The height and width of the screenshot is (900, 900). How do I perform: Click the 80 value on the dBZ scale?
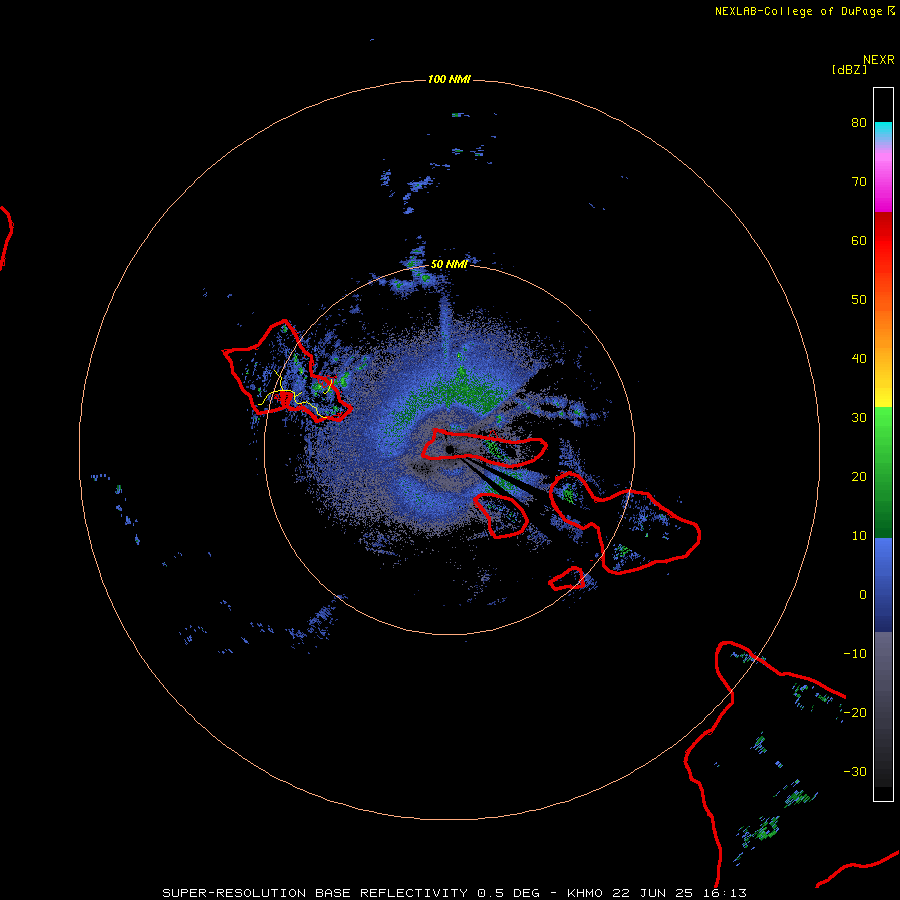859,122
